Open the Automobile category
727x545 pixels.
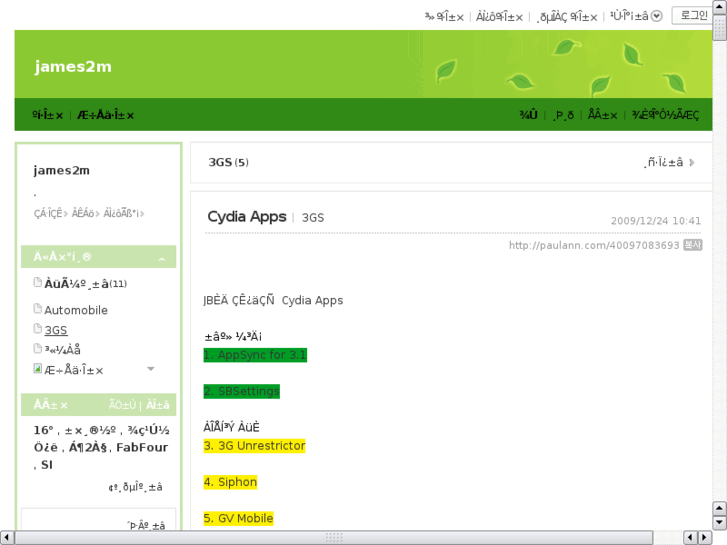tap(76, 310)
